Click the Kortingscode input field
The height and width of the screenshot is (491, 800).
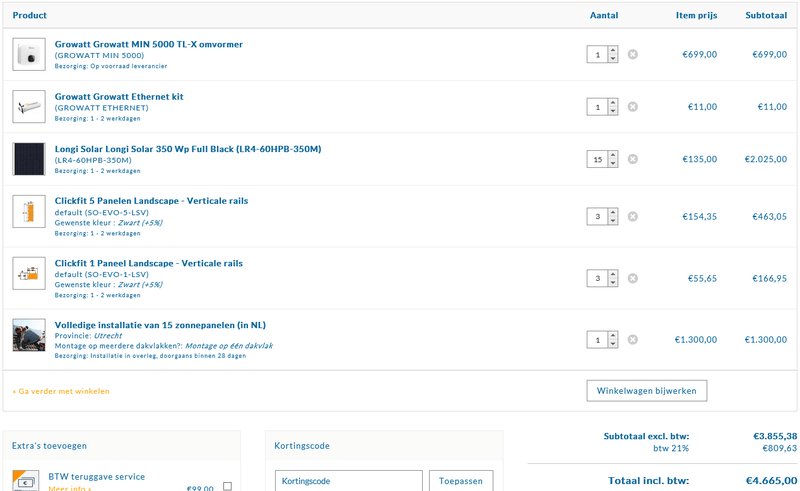348,481
